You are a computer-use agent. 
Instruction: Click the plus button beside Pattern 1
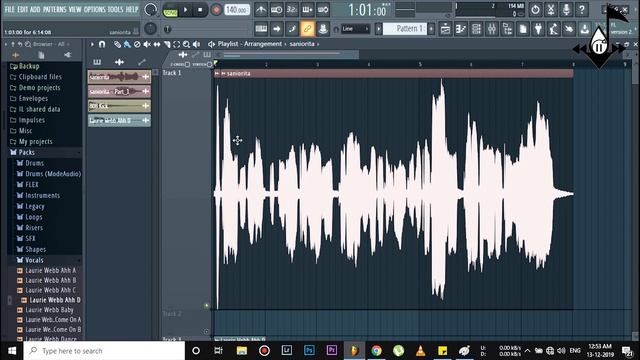(x=431, y=29)
